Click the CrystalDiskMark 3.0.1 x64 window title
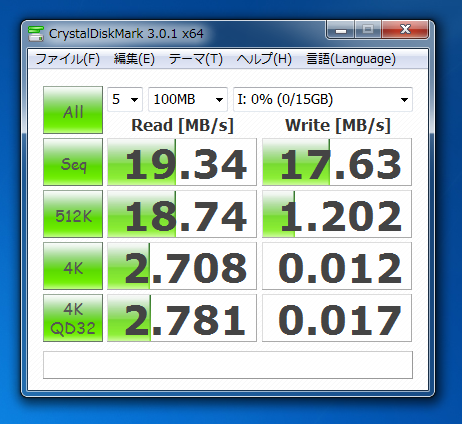The width and height of the screenshot is (462, 424). 126,34
